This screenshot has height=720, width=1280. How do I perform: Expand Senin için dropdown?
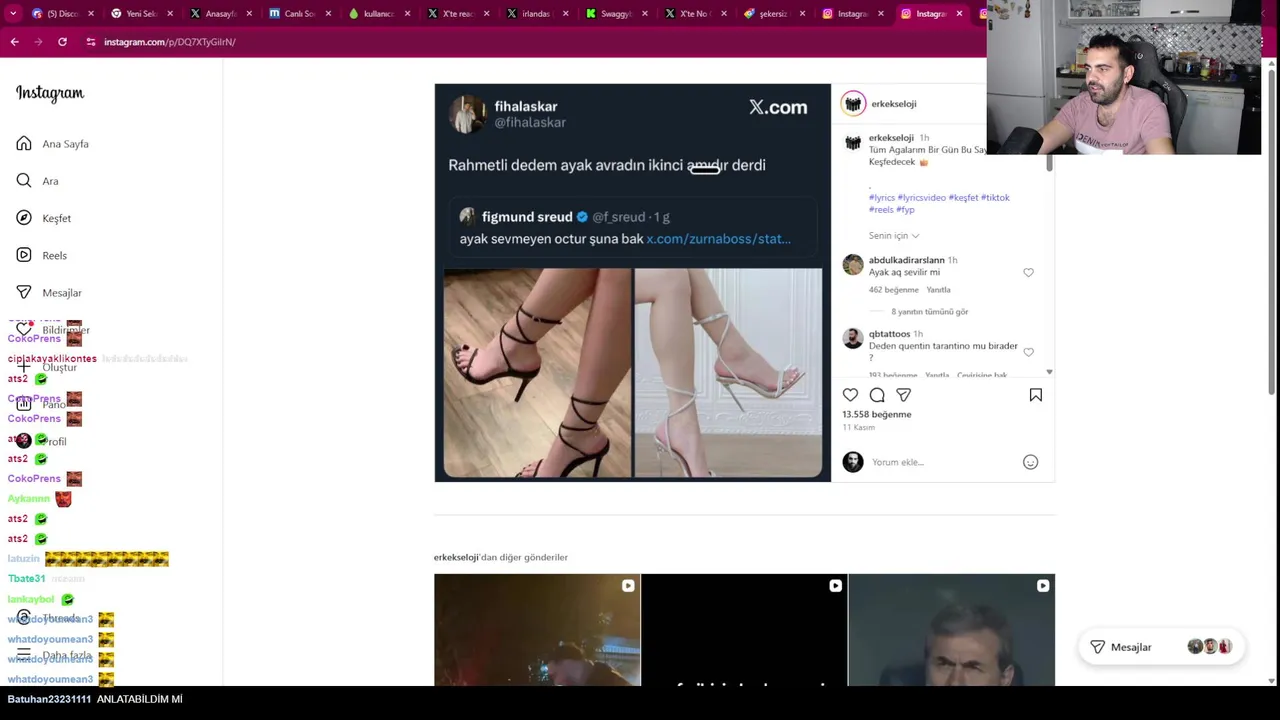pos(894,236)
